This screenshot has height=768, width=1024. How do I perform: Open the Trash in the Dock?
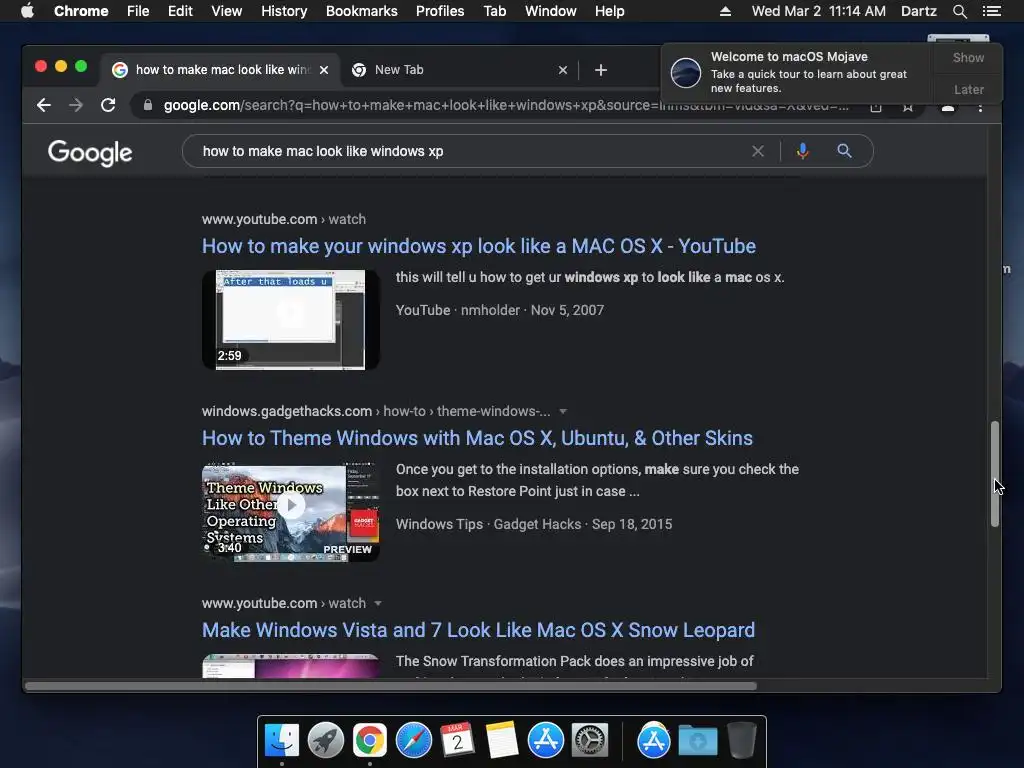(x=742, y=741)
